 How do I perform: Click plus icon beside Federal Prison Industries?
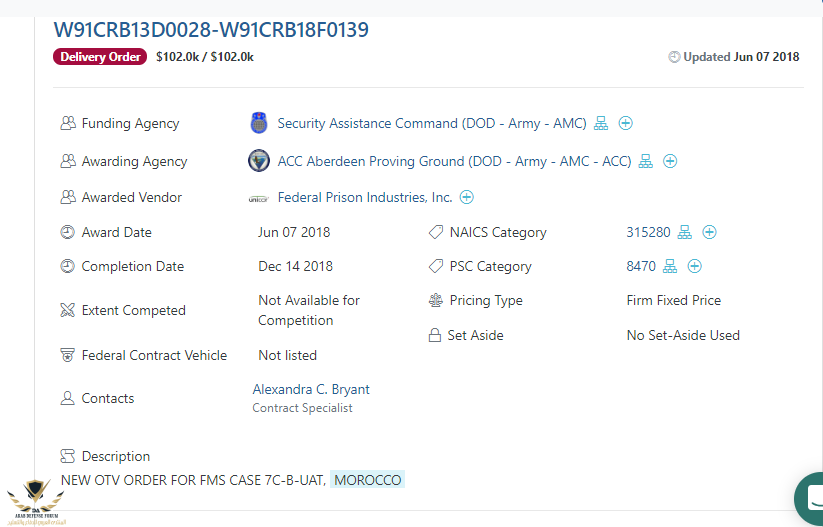click(467, 197)
